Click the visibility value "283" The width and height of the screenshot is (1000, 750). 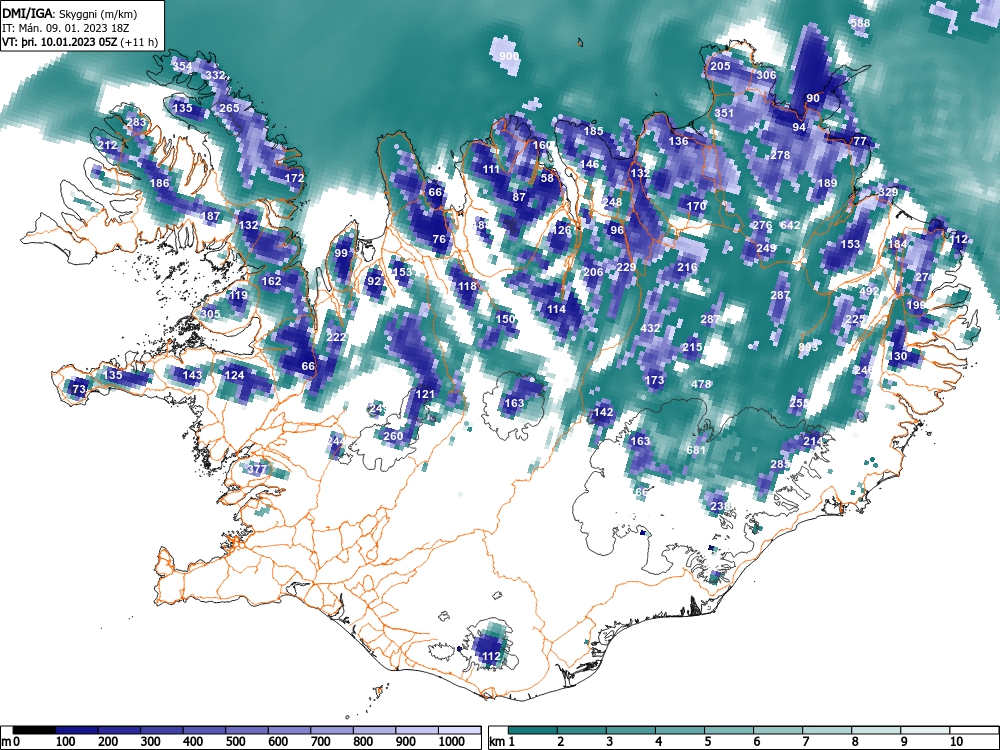pyautogui.click(x=136, y=122)
